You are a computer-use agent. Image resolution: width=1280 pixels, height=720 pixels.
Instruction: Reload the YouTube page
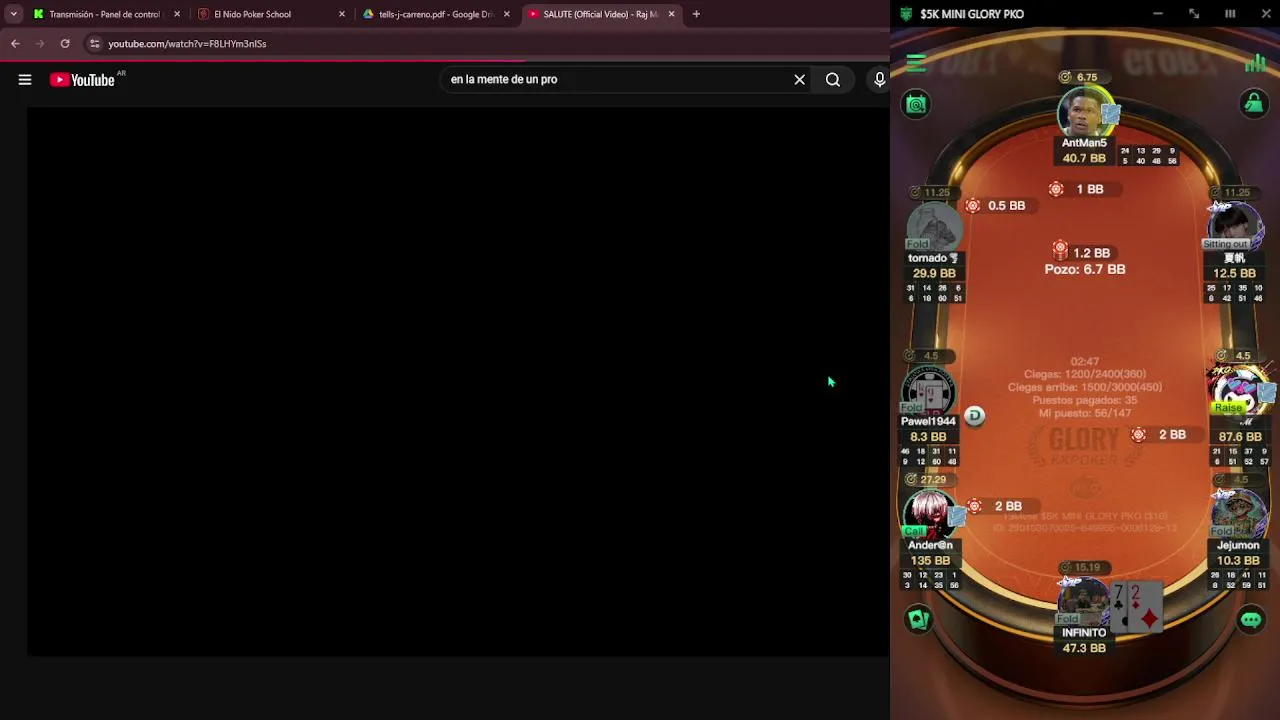[x=65, y=44]
